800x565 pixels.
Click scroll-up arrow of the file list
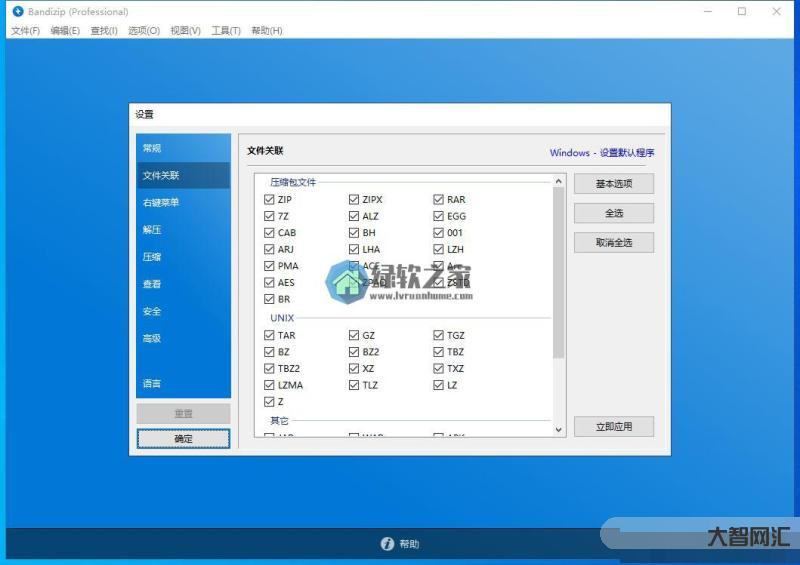pos(558,180)
